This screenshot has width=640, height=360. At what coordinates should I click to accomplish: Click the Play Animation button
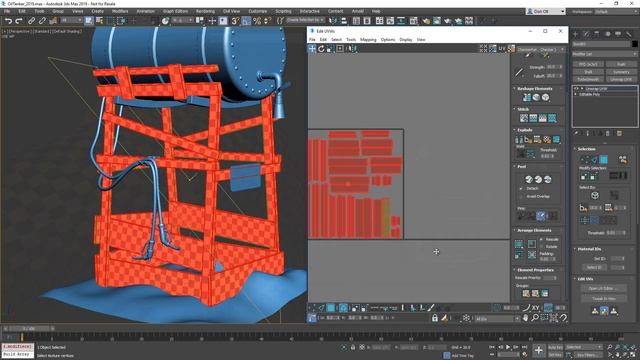pyautogui.click(x=508, y=347)
